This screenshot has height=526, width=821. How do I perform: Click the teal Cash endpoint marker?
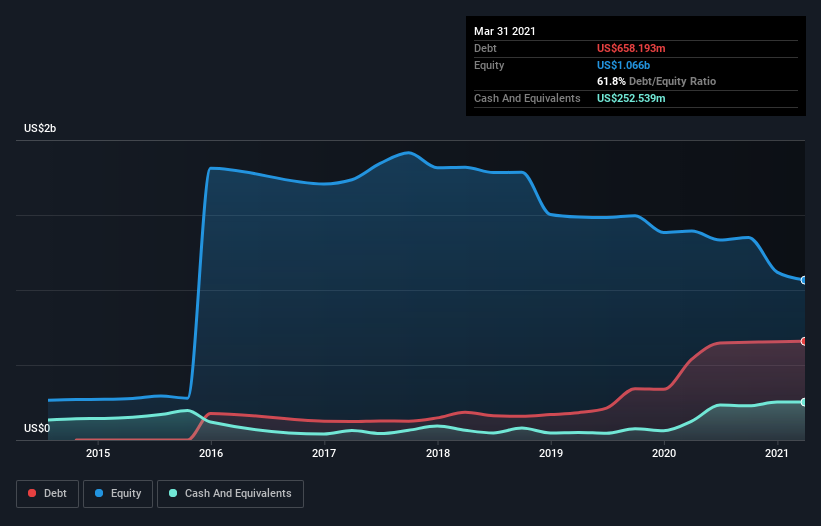(x=804, y=402)
